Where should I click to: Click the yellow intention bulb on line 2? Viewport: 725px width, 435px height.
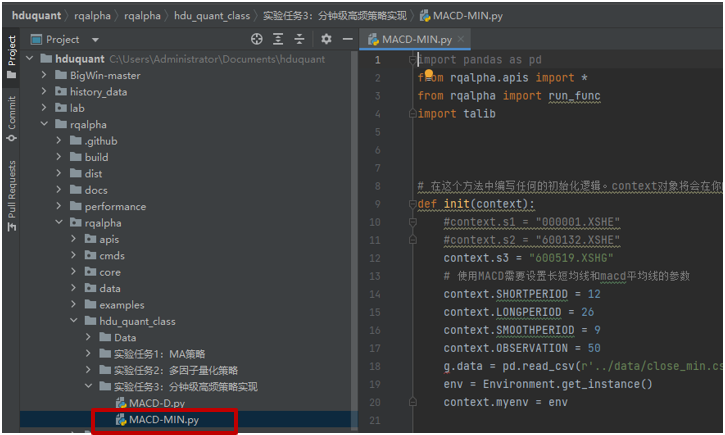(429, 74)
